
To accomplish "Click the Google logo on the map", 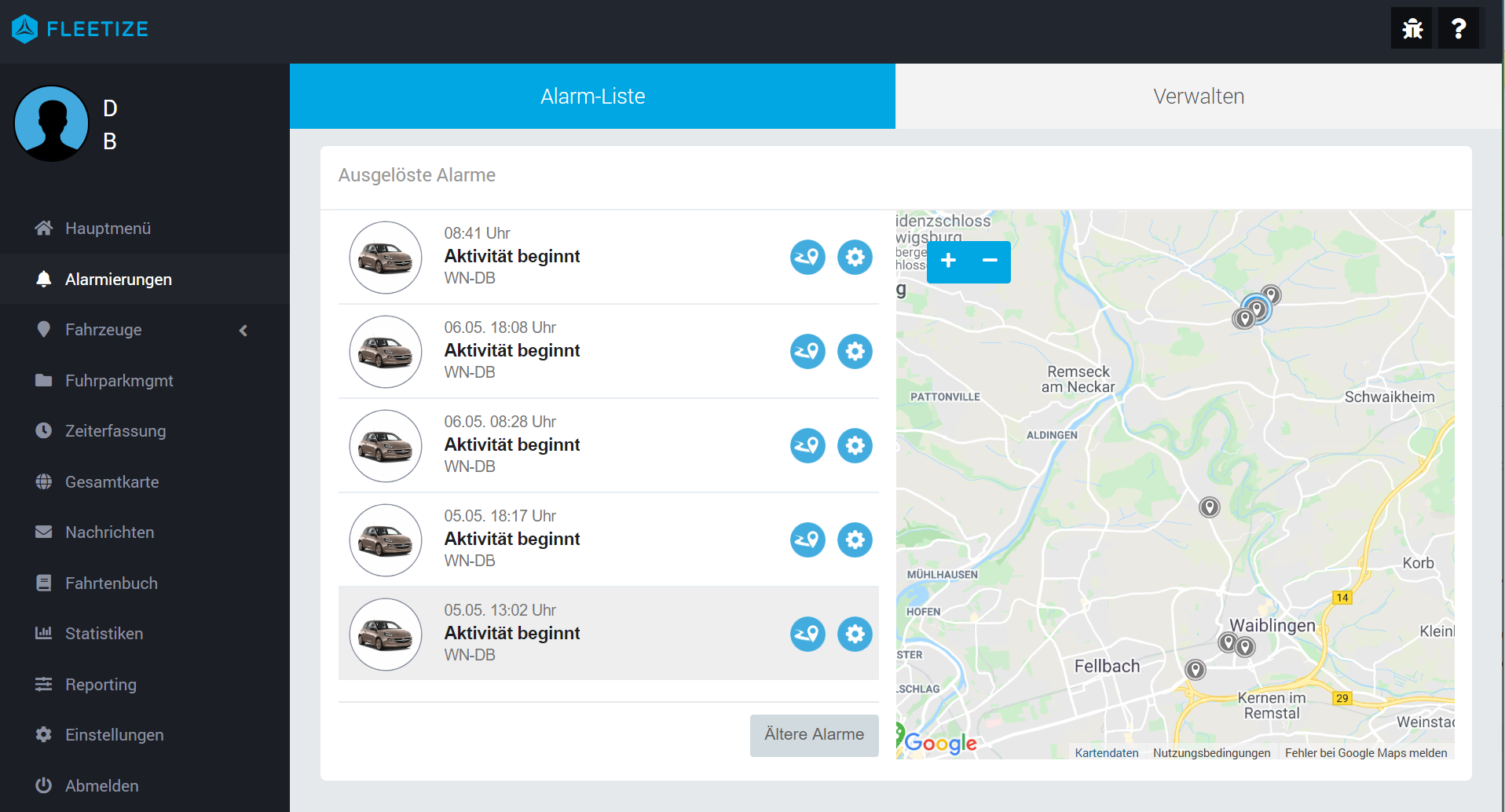I will pos(940,742).
